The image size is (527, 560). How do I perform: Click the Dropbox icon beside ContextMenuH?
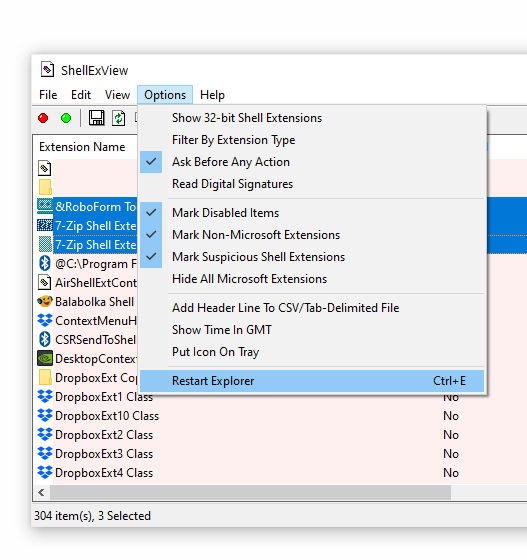tap(45, 320)
